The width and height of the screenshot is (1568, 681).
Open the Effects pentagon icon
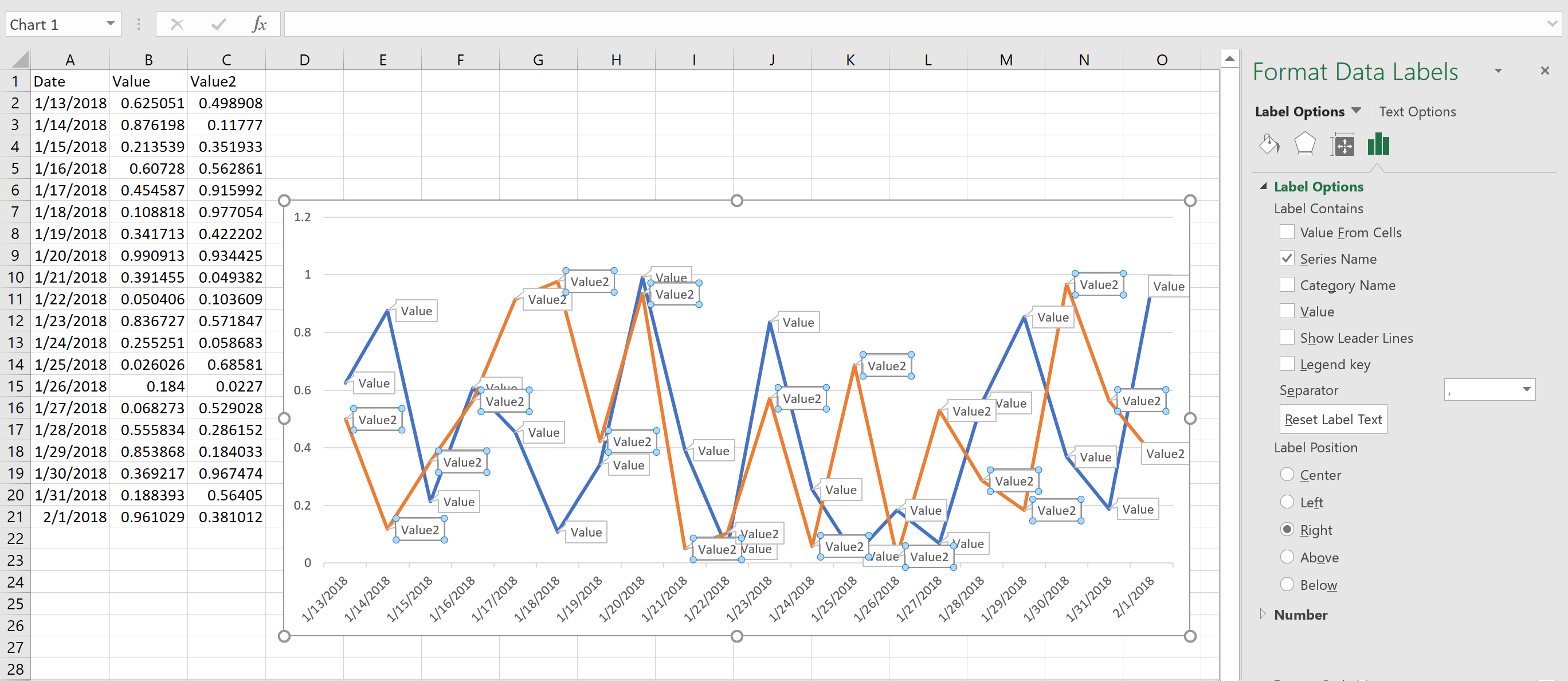[1305, 145]
